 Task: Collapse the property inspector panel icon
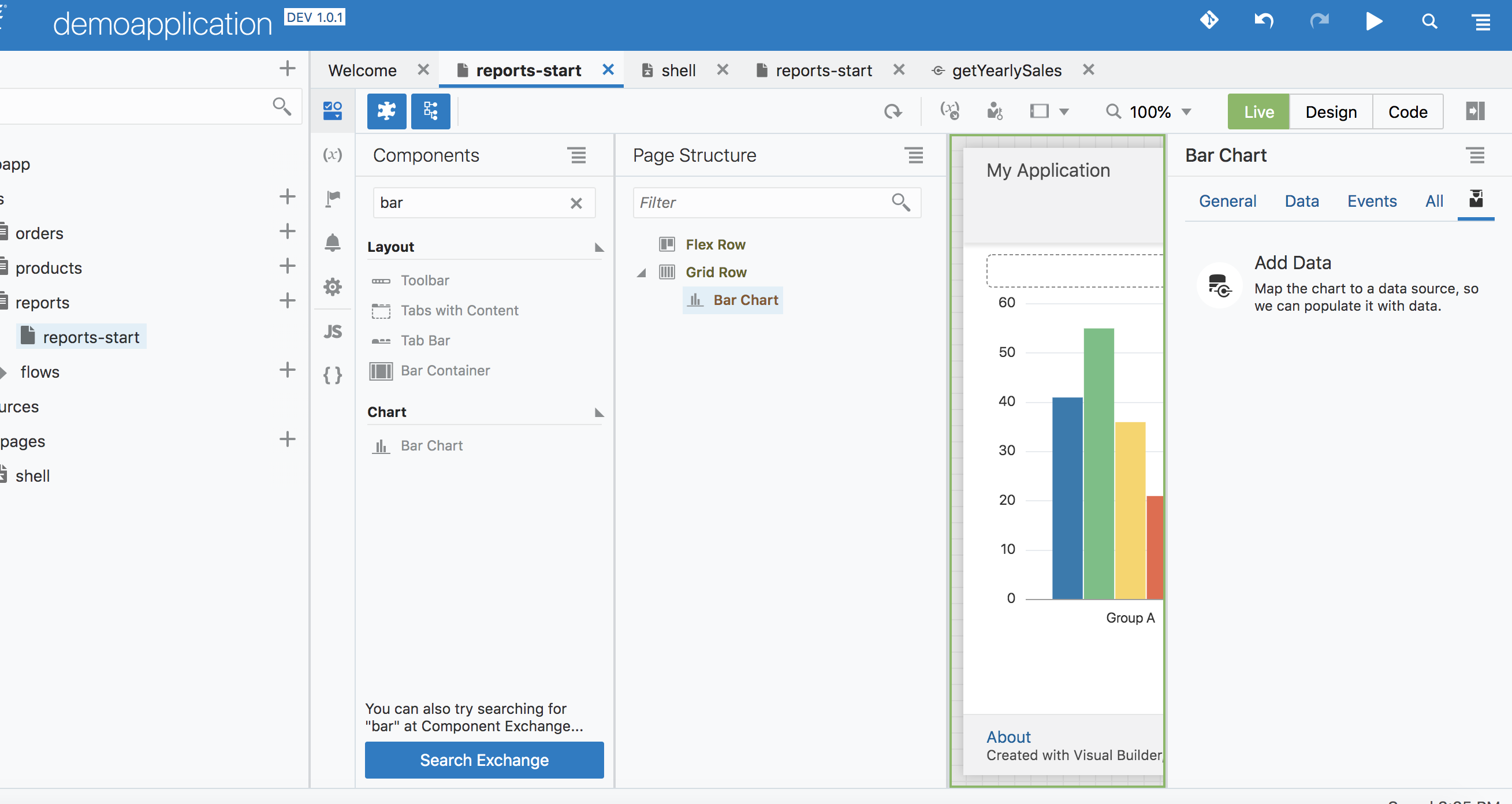coord(1476,111)
